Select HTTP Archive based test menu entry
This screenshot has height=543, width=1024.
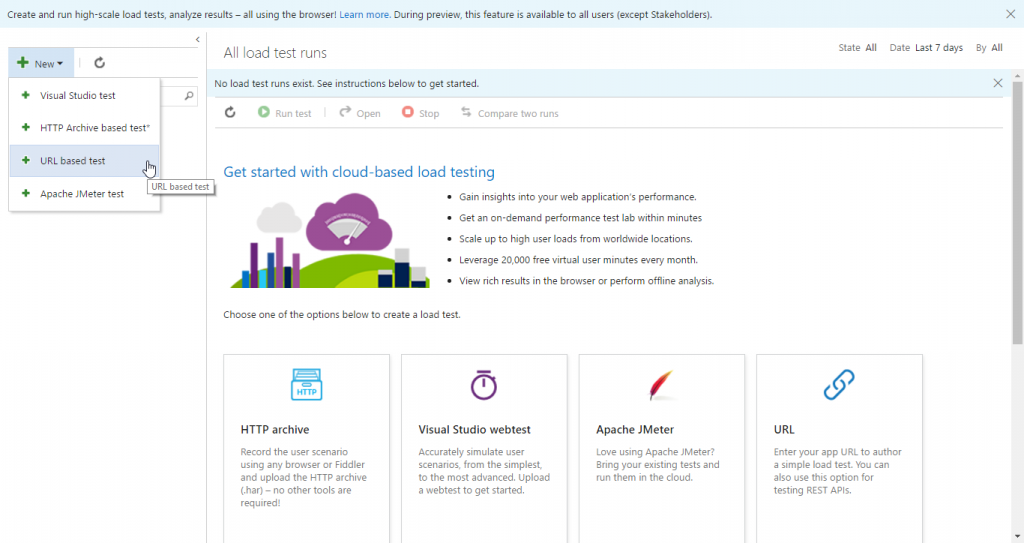click(84, 128)
